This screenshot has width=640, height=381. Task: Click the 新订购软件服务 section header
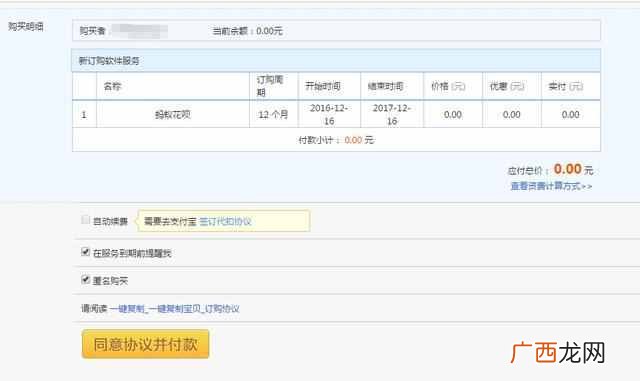[336, 60]
